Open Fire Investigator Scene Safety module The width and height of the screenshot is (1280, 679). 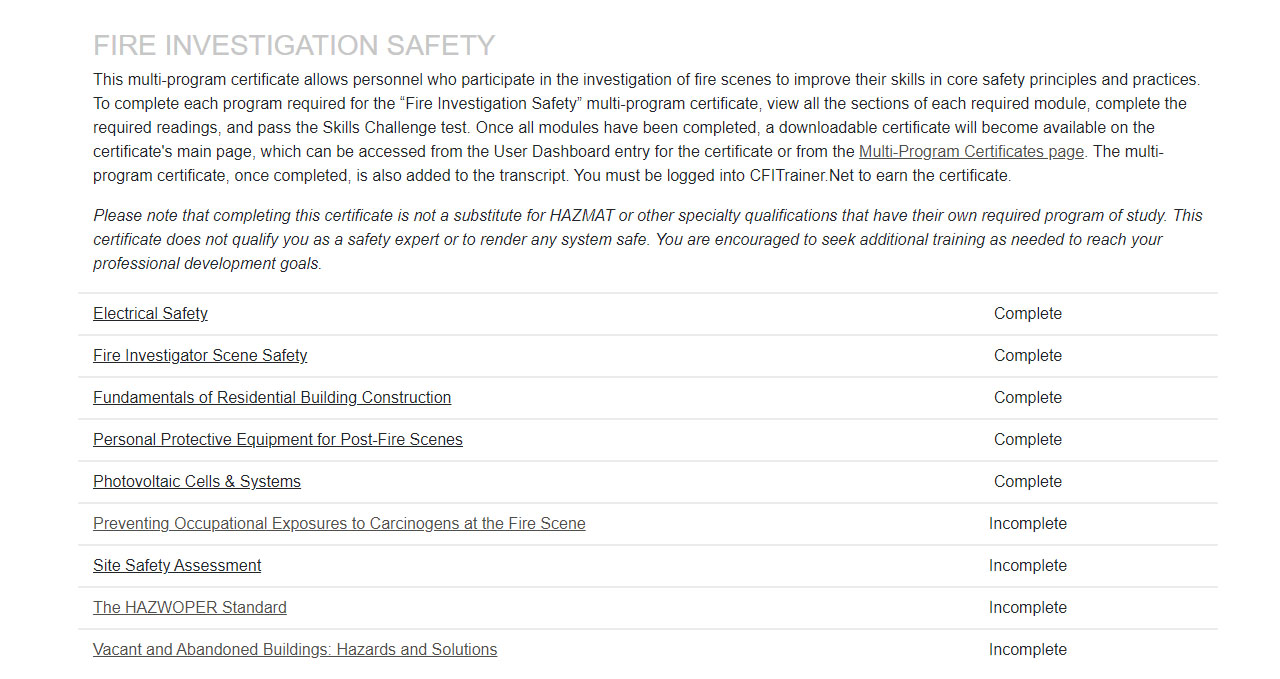[x=200, y=355]
